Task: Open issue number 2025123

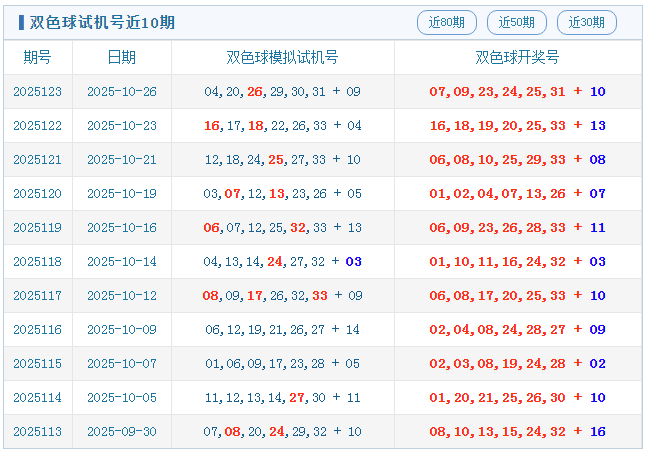Action: point(37,92)
